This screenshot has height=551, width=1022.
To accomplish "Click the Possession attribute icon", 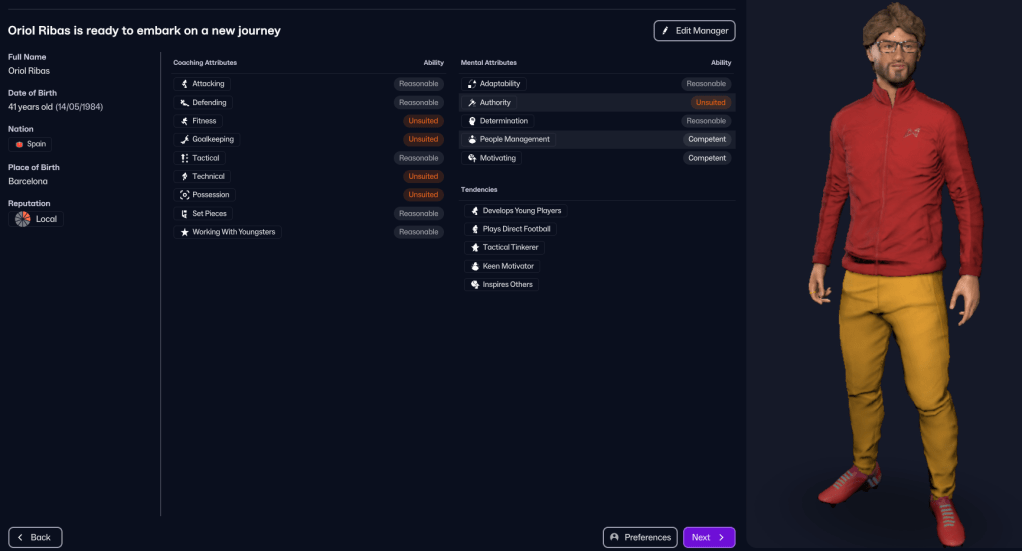I will click(184, 195).
